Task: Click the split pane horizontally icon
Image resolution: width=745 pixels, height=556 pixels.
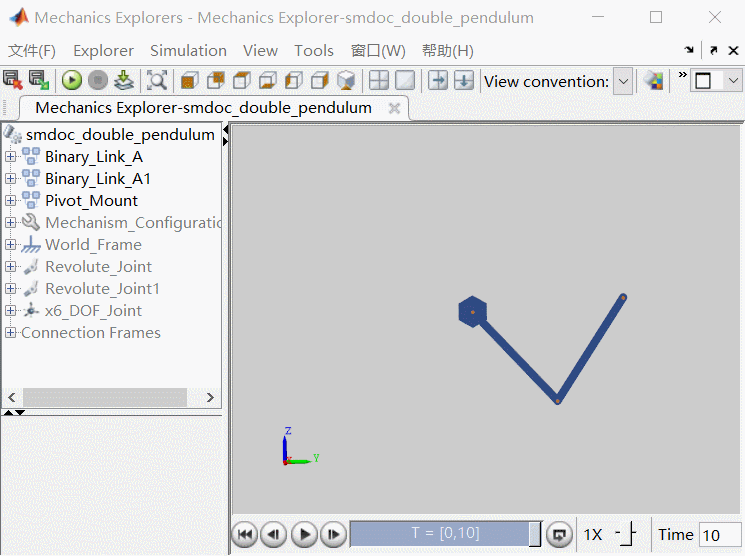Action: (x=464, y=80)
